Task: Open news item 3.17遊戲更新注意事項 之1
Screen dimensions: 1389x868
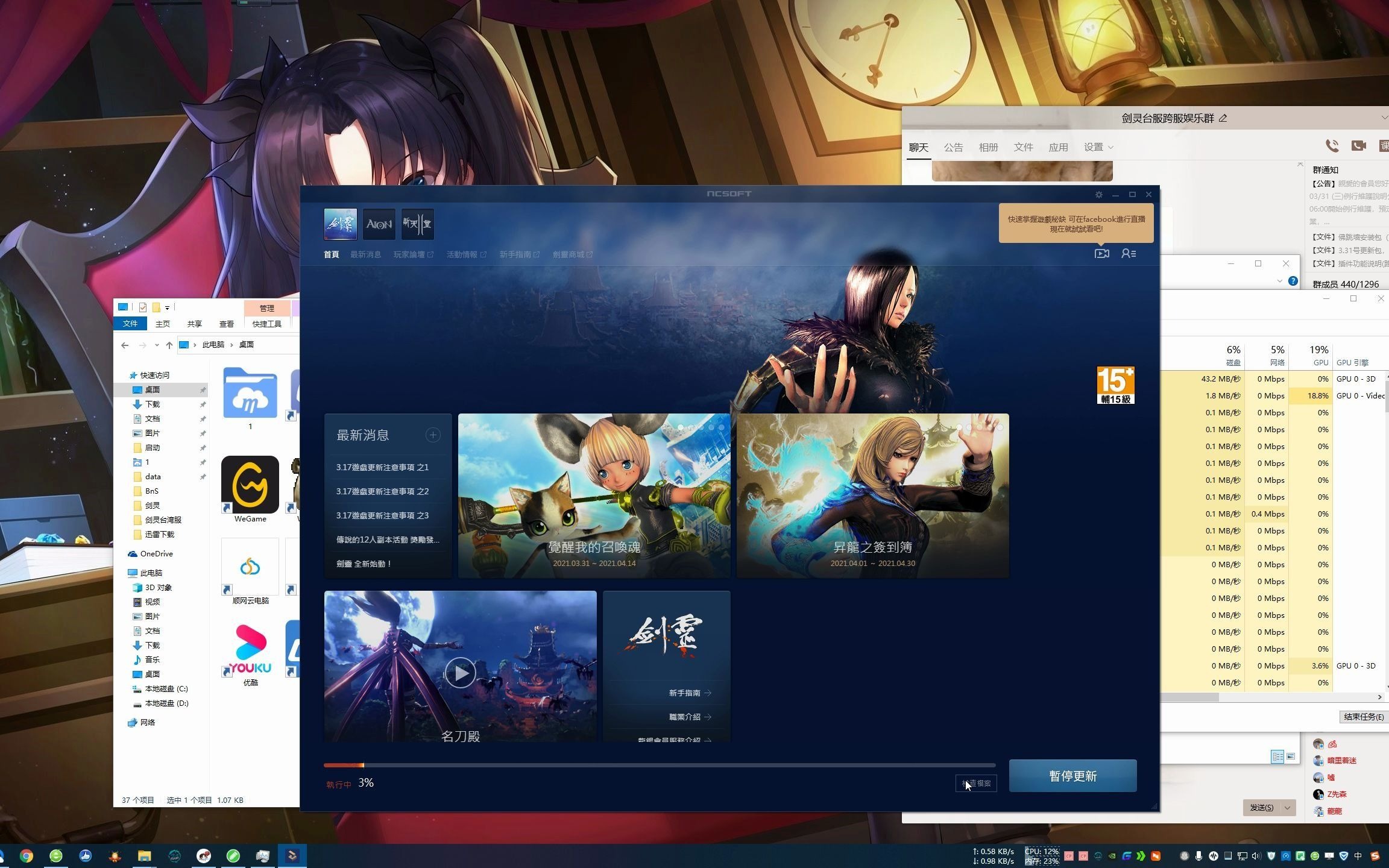Action: (x=382, y=467)
